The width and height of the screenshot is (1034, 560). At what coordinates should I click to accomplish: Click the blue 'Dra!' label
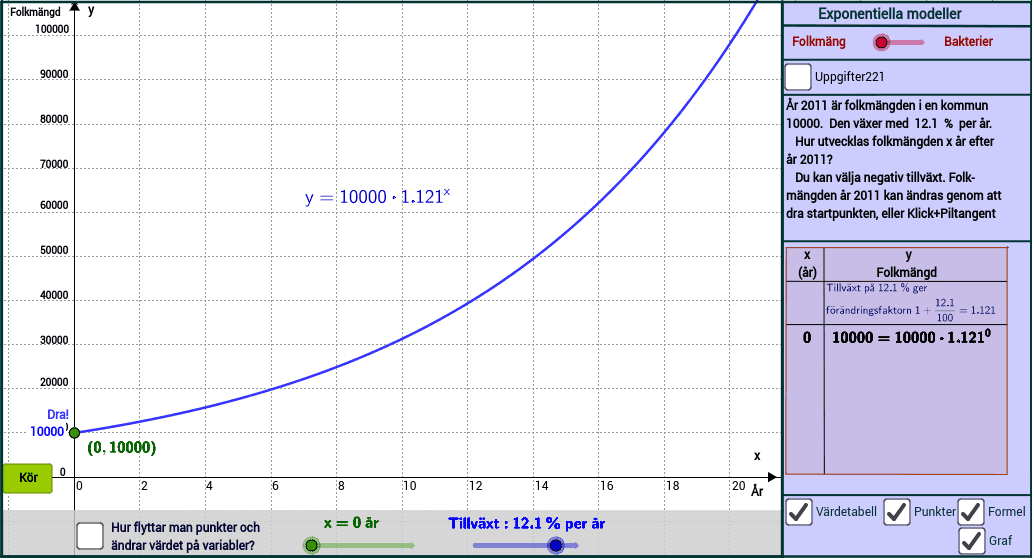click(x=57, y=414)
